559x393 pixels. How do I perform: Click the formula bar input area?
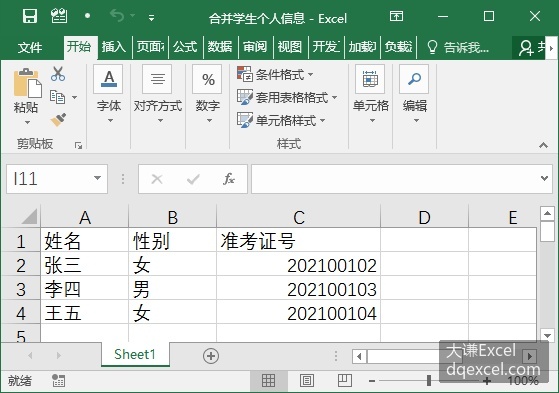[394, 179]
